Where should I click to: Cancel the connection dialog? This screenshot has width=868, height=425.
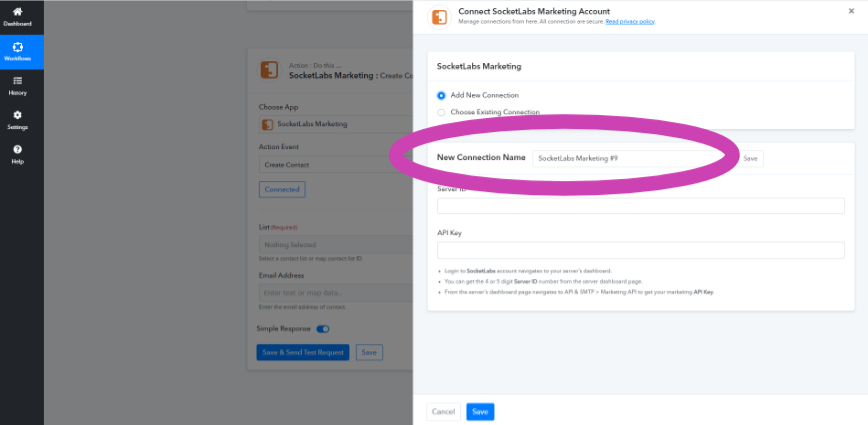pyautogui.click(x=443, y=412)
